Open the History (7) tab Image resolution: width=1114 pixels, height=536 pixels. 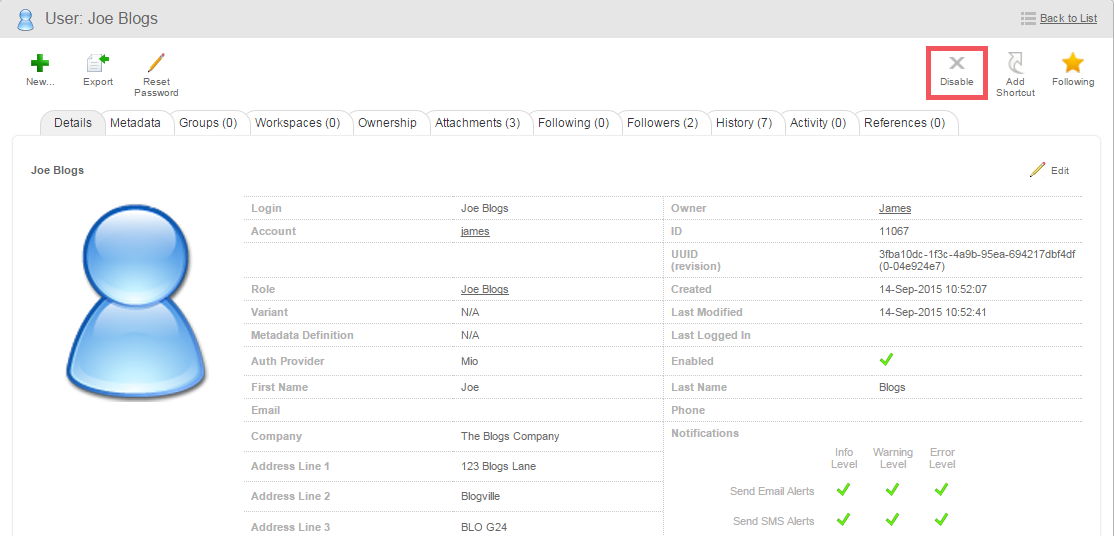[743, 123]
